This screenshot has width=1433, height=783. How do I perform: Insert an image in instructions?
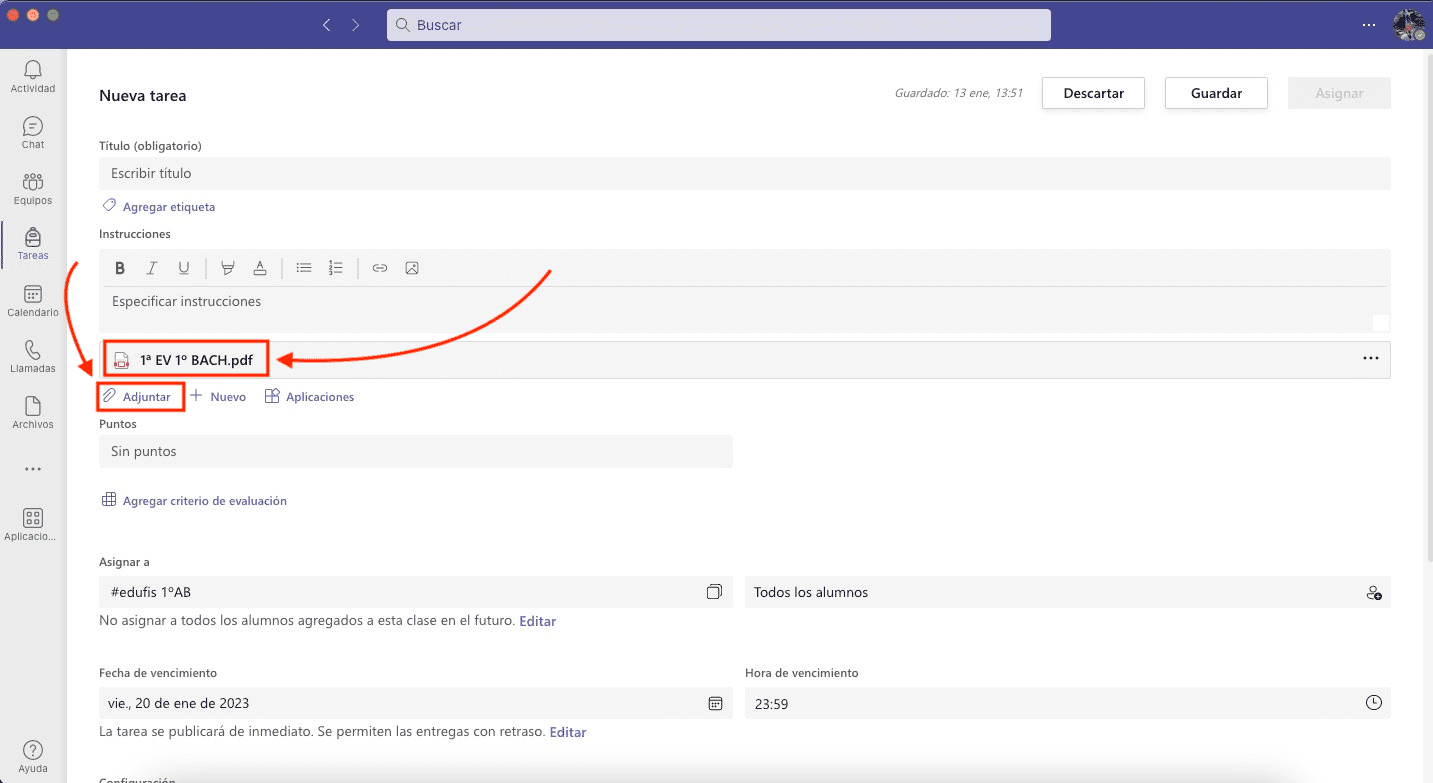pos(412,268)
